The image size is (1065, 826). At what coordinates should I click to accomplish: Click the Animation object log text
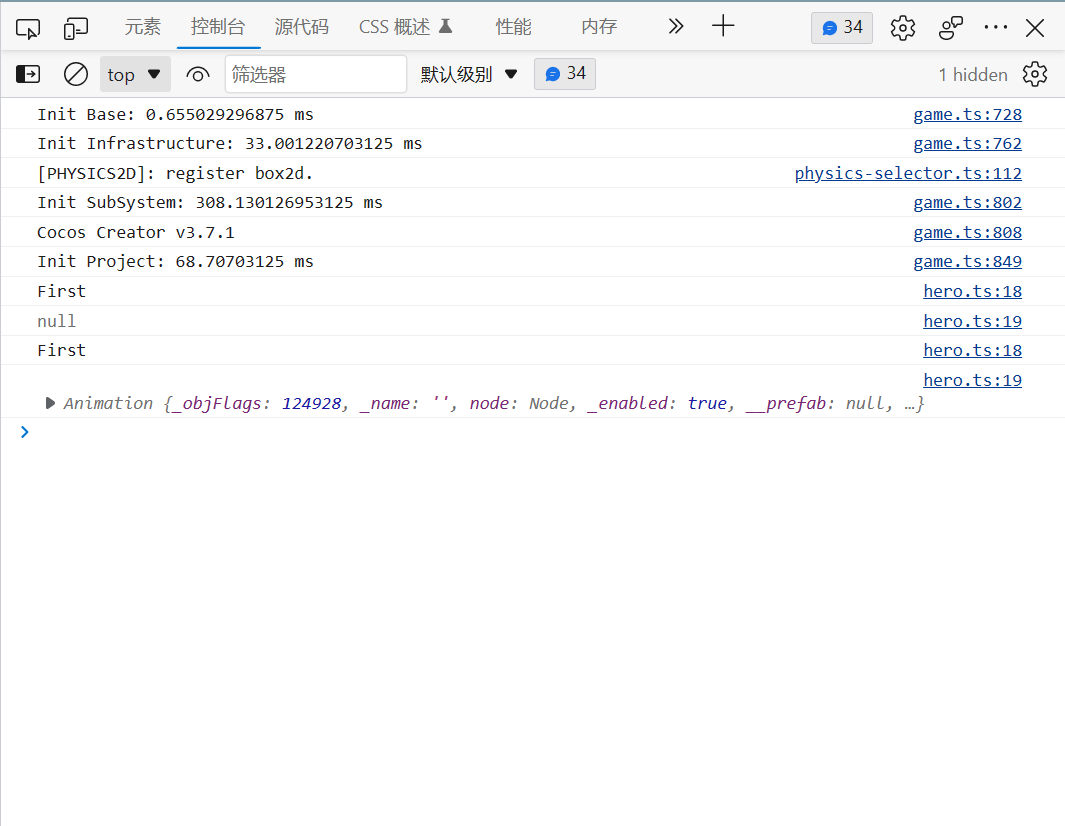494,403
